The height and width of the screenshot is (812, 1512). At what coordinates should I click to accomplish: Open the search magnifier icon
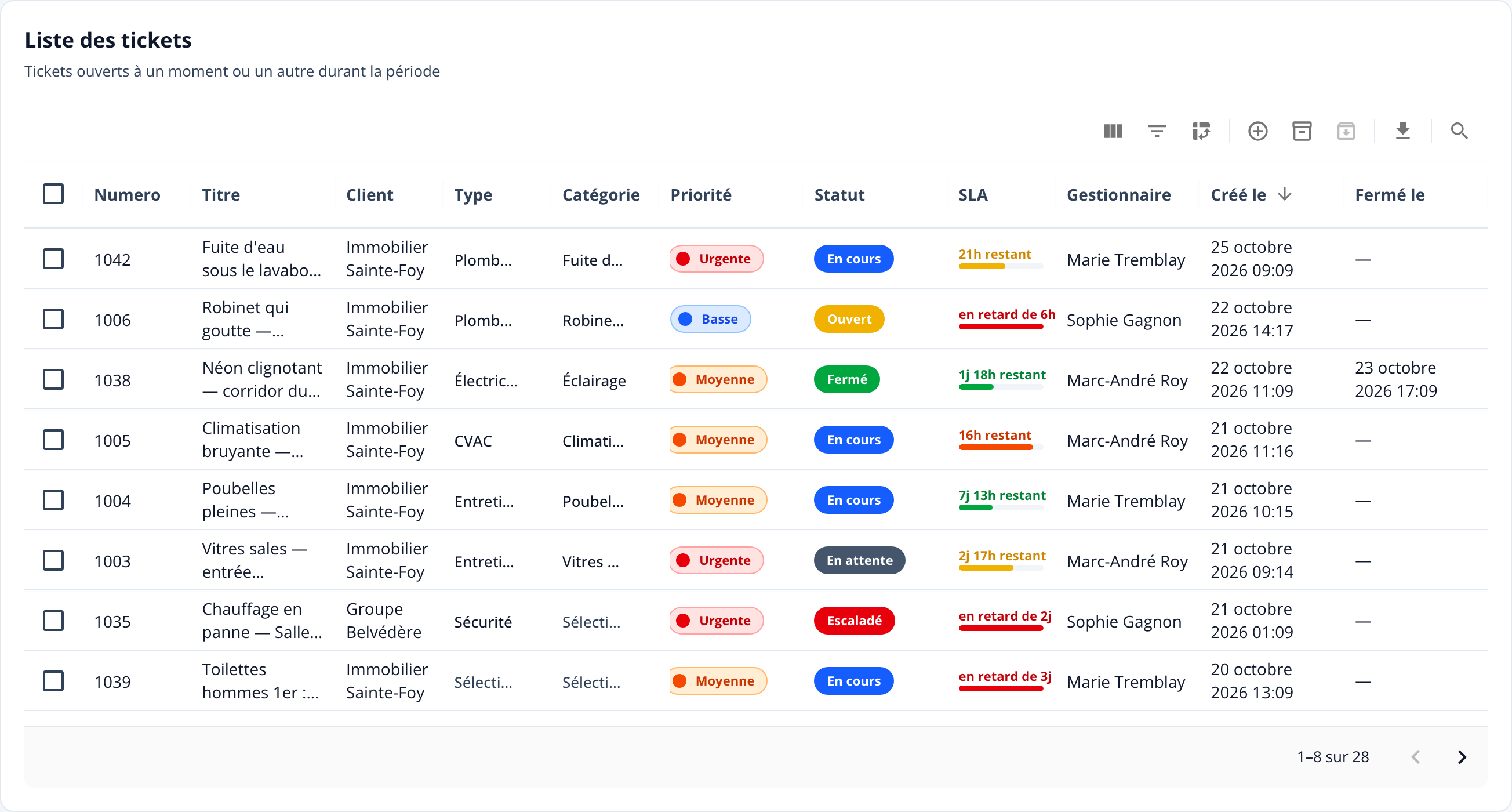click(1459, 131)
